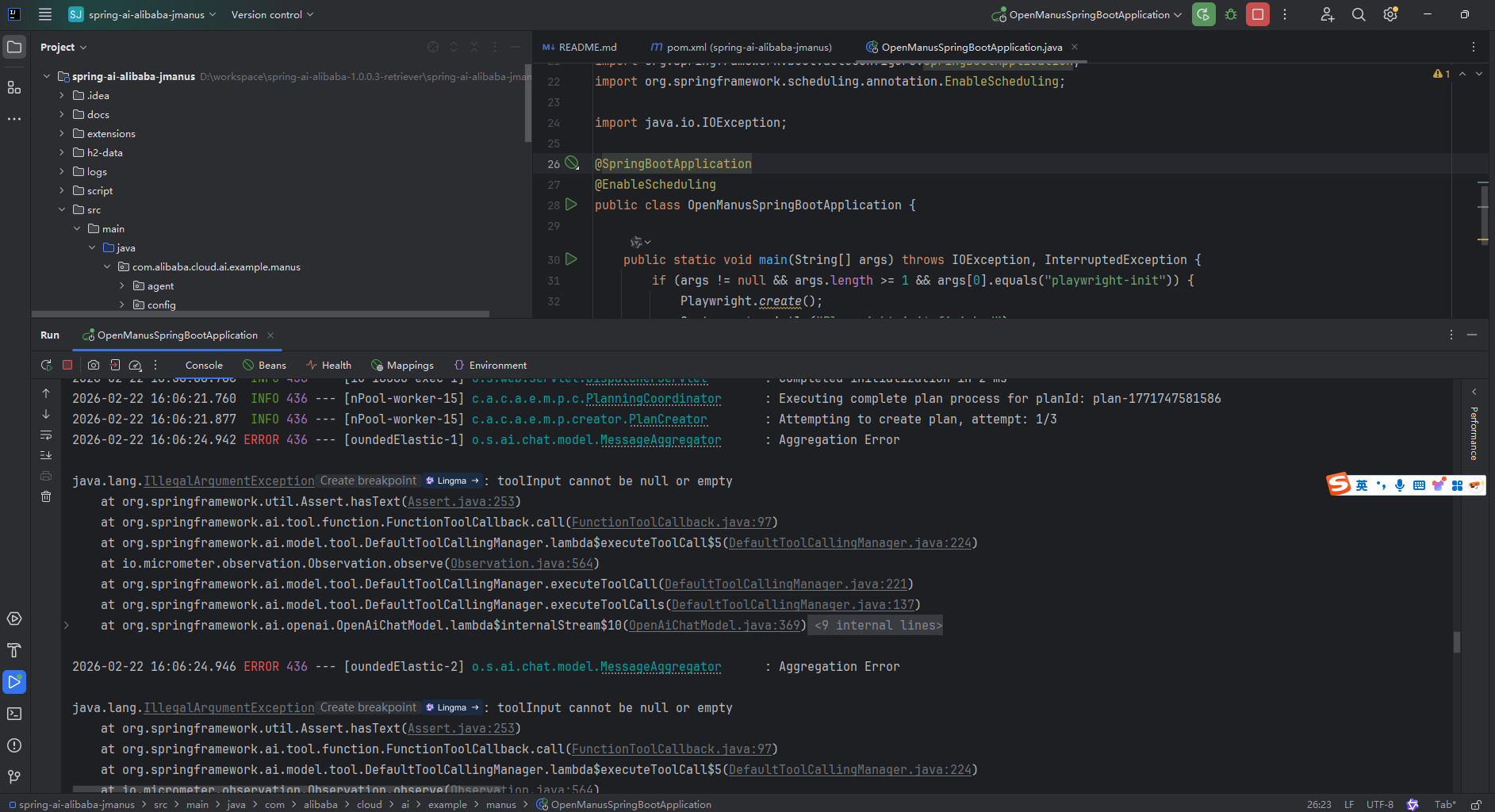Open Search Everywhere magnifier icon
Viewport: 1495px width, 812px height.
(1359, 14)
